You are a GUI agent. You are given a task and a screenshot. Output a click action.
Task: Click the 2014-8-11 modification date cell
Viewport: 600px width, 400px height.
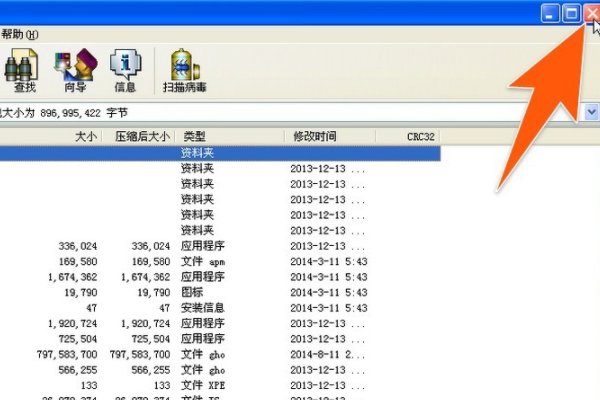[328, 355]
